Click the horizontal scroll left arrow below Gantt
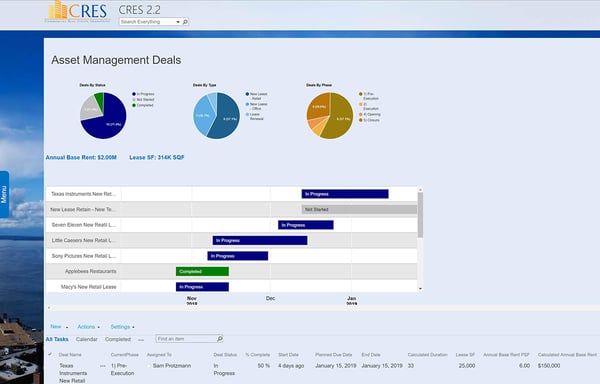This screenshot has height=384, width=600. pos(49,308)
